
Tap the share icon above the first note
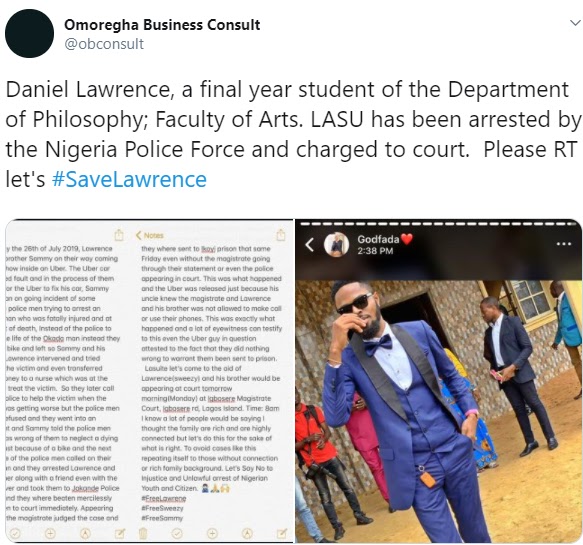119,235
